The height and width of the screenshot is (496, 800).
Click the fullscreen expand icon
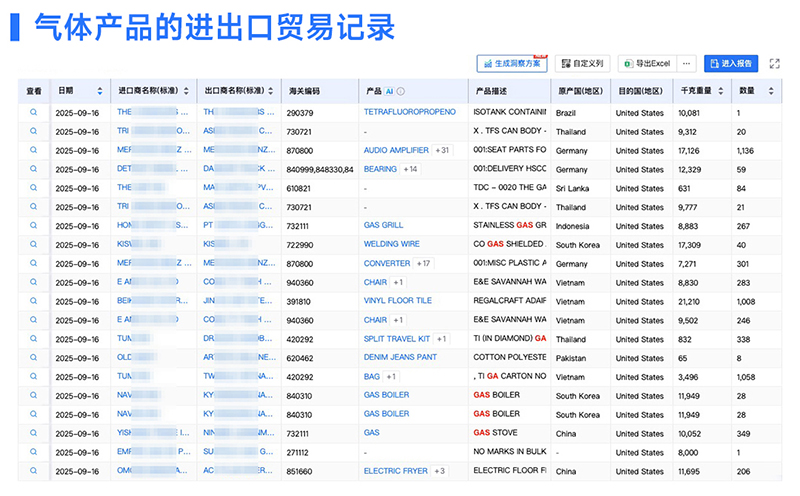[x=774, y=63]
